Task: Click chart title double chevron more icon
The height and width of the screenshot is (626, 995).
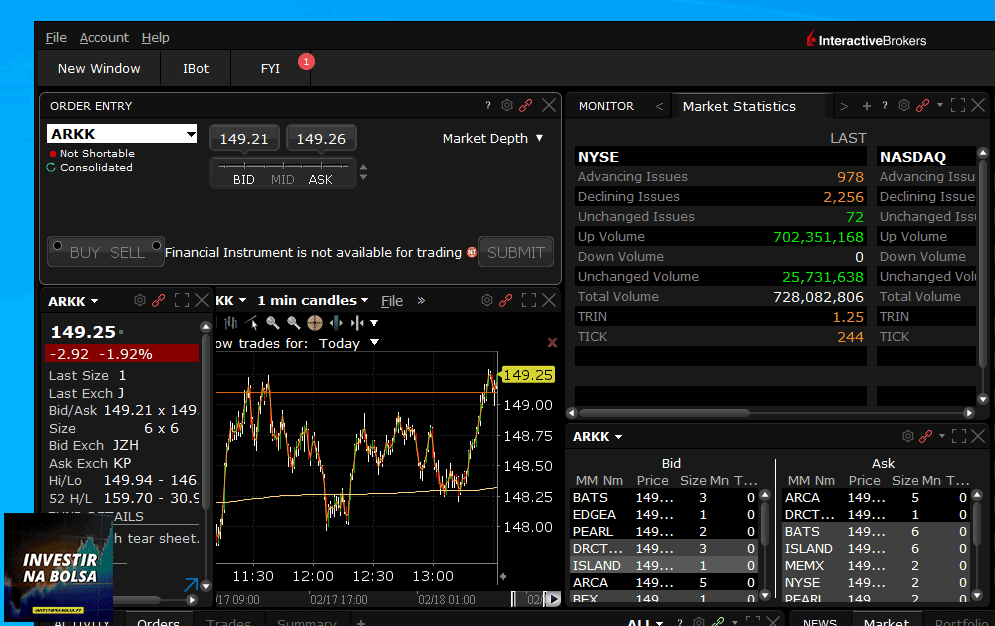Action: tap(421, 301)
